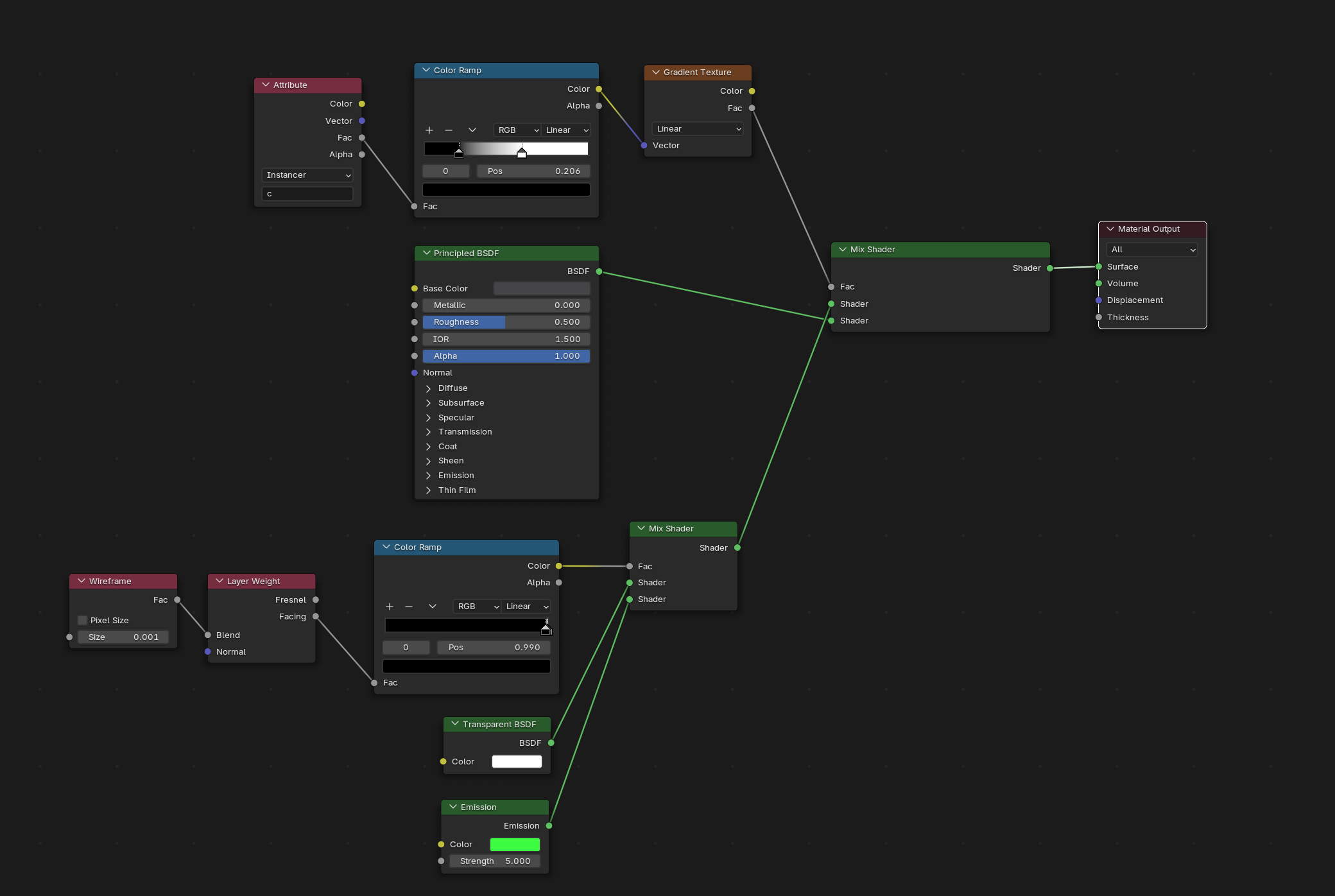Screen dimensions: 1335x896
Task: Open the tools chevron menu in the top Color Ramp
Action: [x=472, y=130]
